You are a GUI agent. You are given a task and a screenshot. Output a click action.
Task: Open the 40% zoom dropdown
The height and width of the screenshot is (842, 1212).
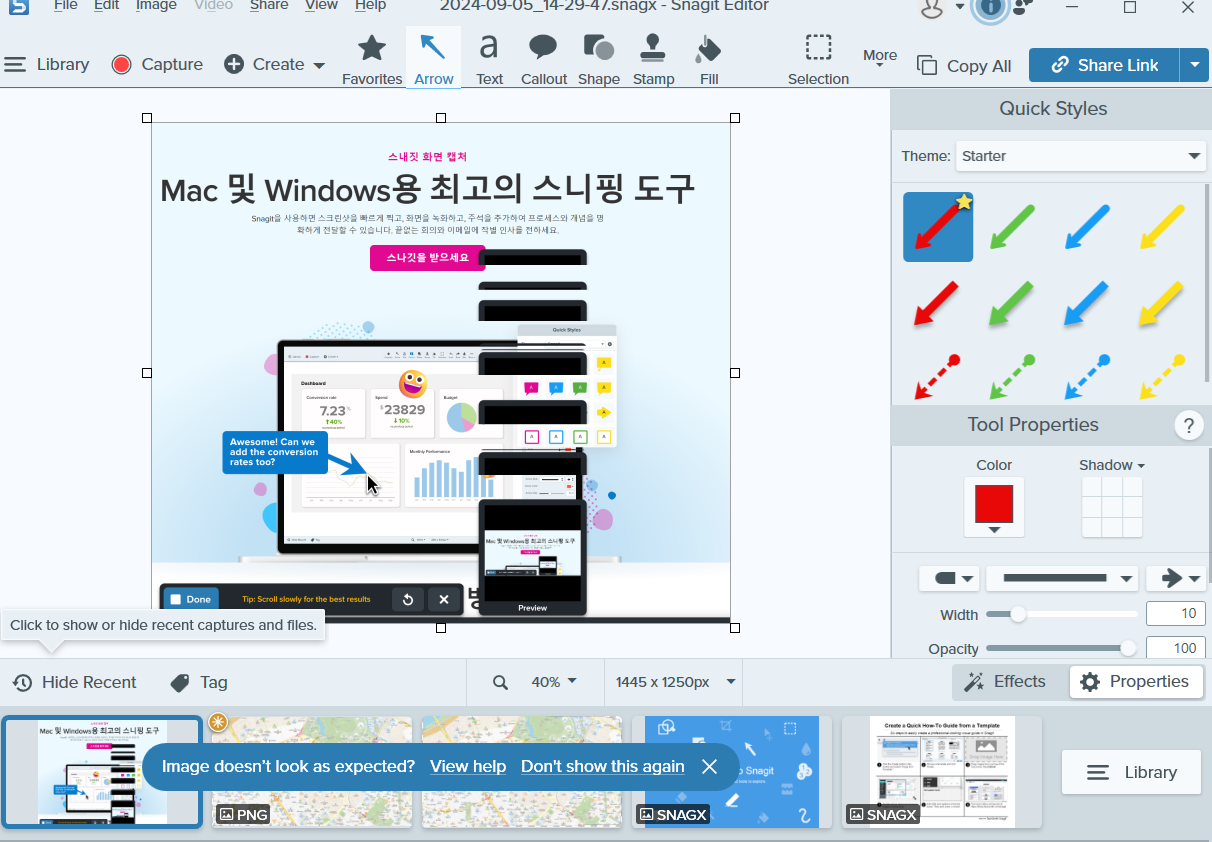(x=554, y=682)
